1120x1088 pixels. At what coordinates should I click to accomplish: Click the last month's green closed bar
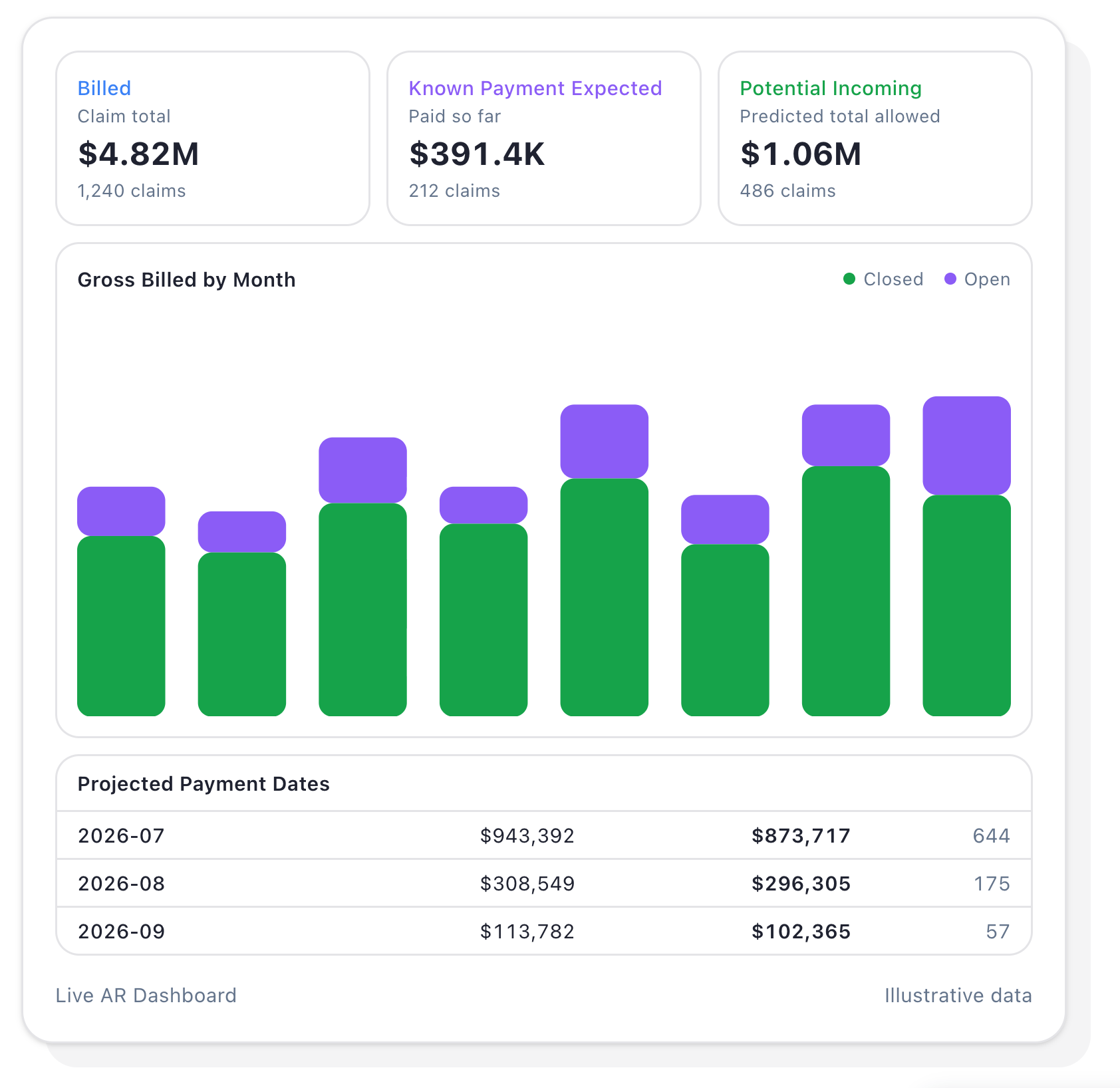click(966, 605)
